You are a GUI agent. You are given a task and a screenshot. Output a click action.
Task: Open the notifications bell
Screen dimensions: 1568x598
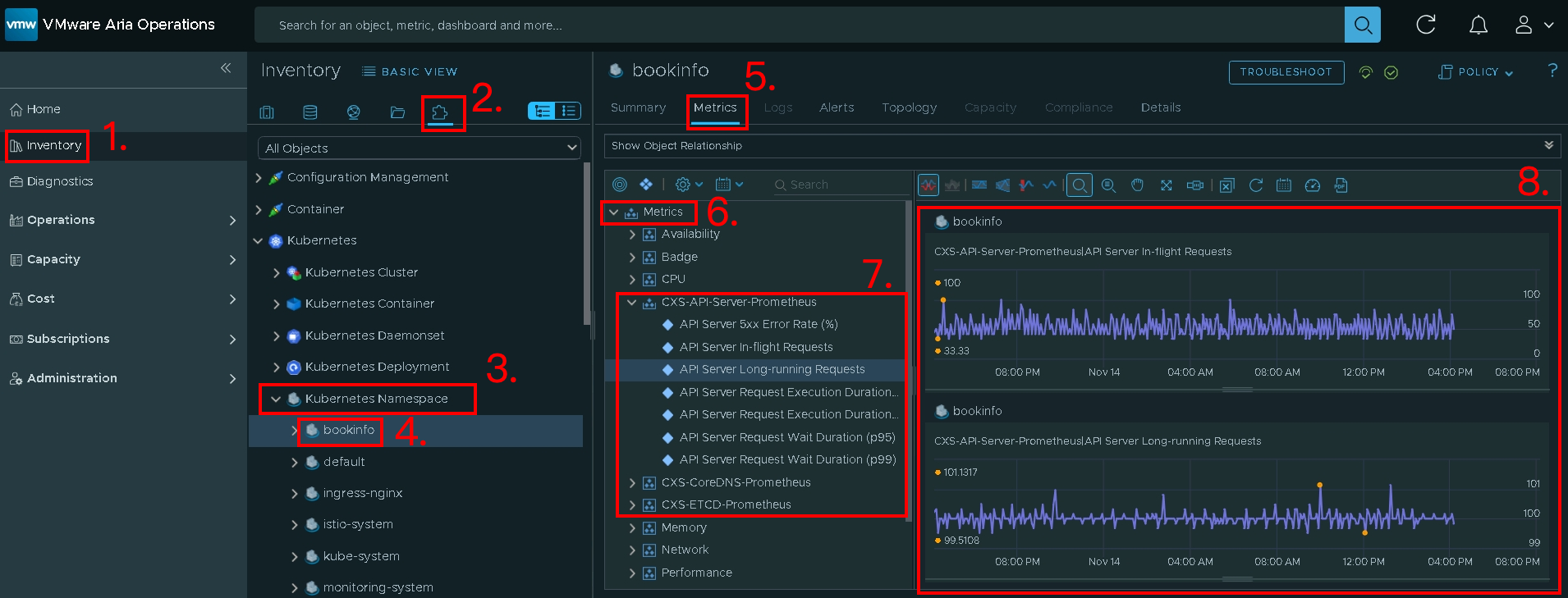click(x=1479, y=25)
